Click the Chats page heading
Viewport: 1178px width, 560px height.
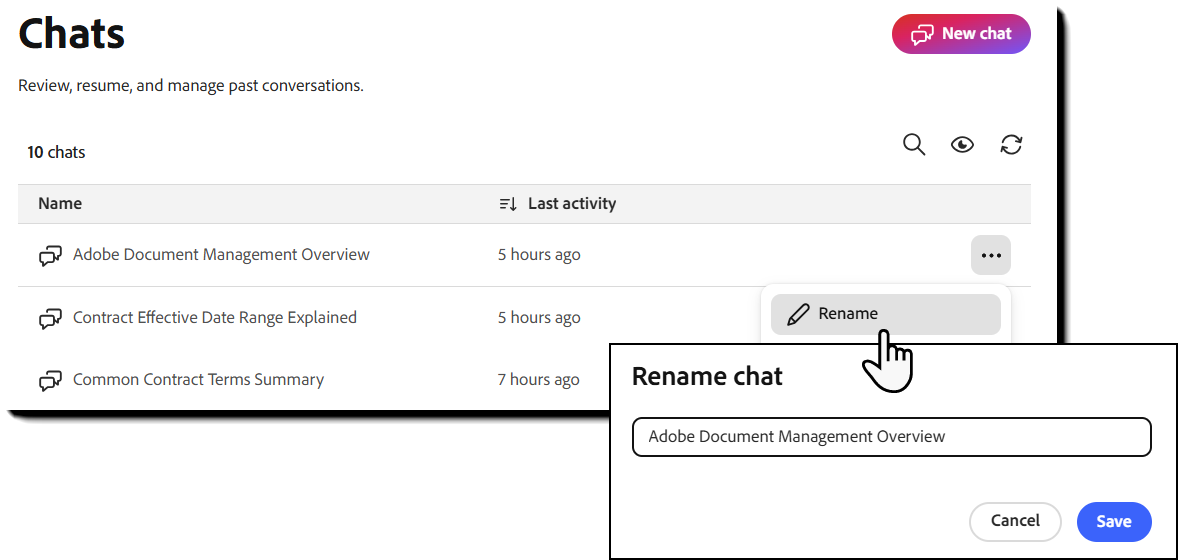[71, 34]
